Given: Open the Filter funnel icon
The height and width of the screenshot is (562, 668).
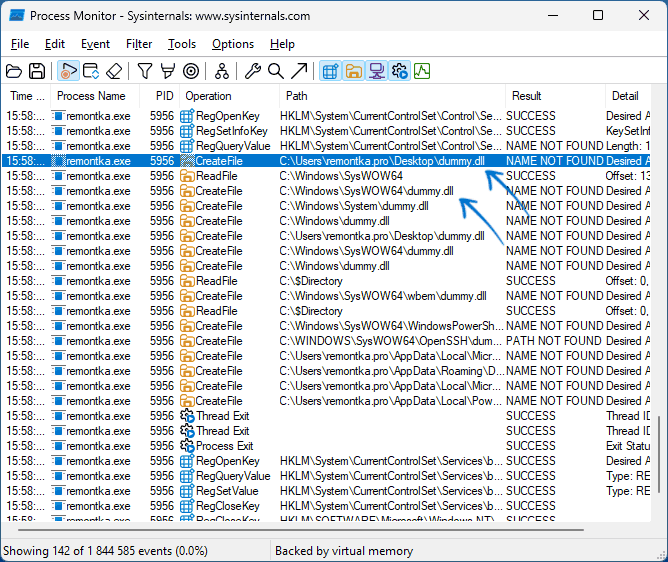Looking at the screenshot, I should (x=145, y=71).
